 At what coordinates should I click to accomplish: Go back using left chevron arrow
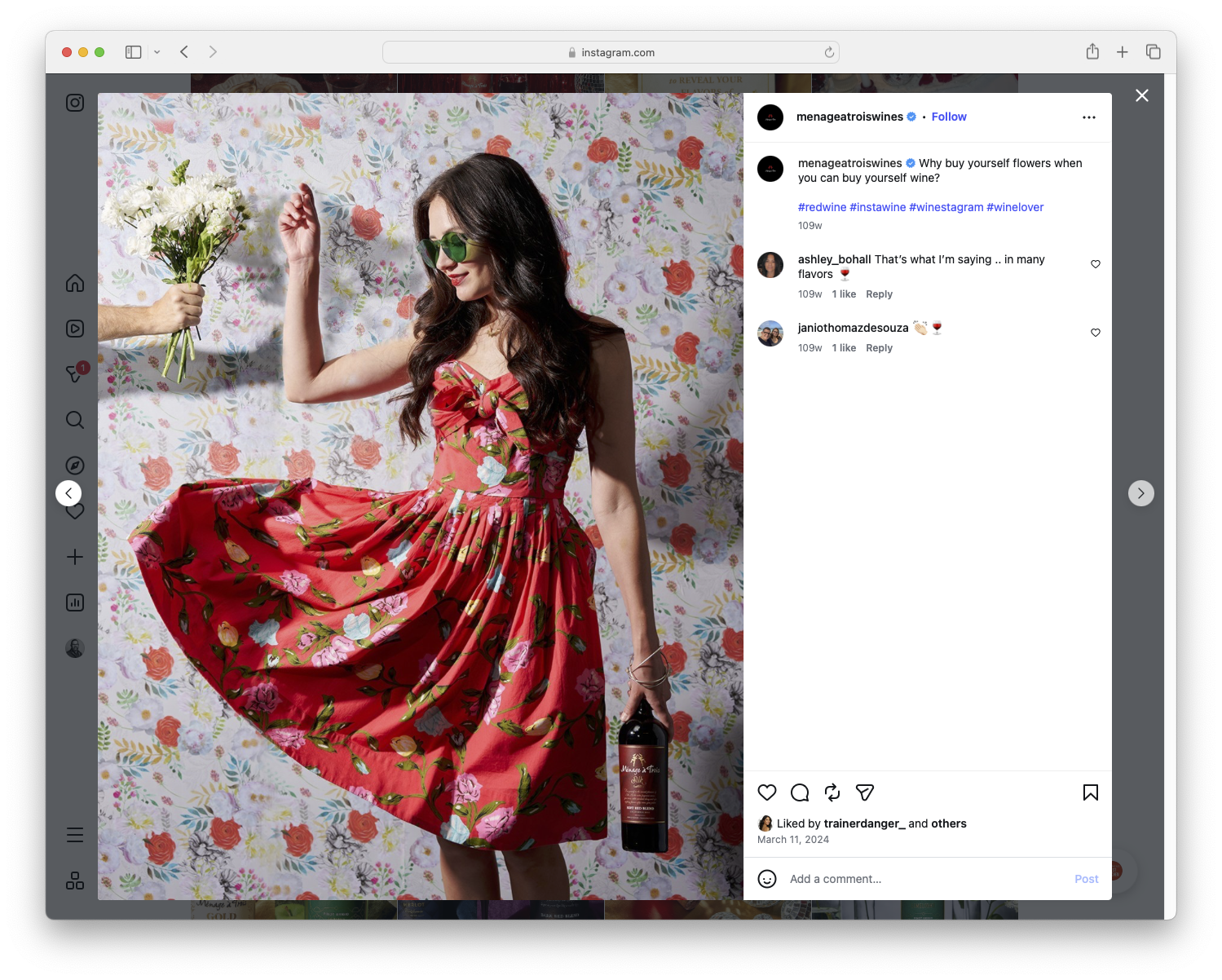click(68, 493)
